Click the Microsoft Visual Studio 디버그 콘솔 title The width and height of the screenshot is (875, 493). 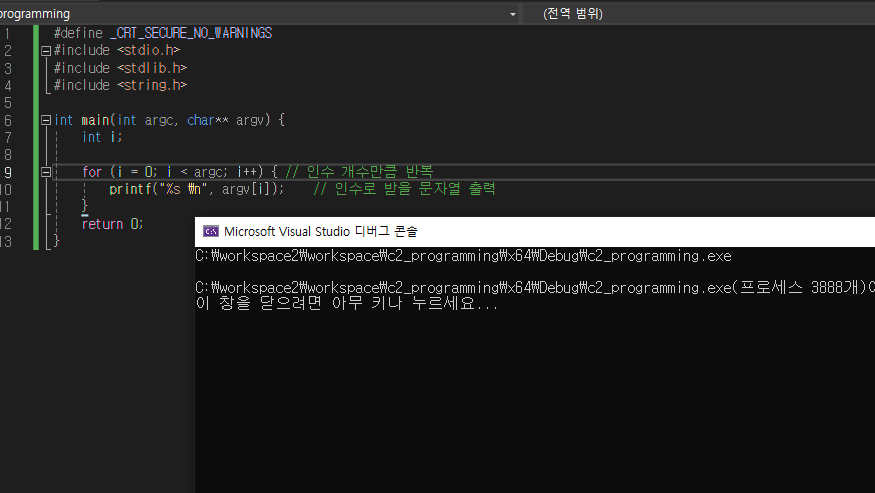pos(321,231)
